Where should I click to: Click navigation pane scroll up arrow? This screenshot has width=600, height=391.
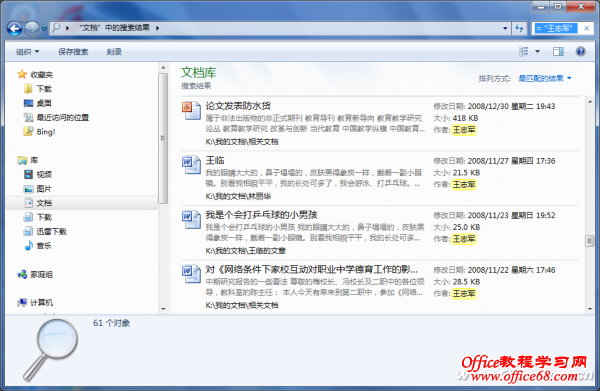pos(163,68)
